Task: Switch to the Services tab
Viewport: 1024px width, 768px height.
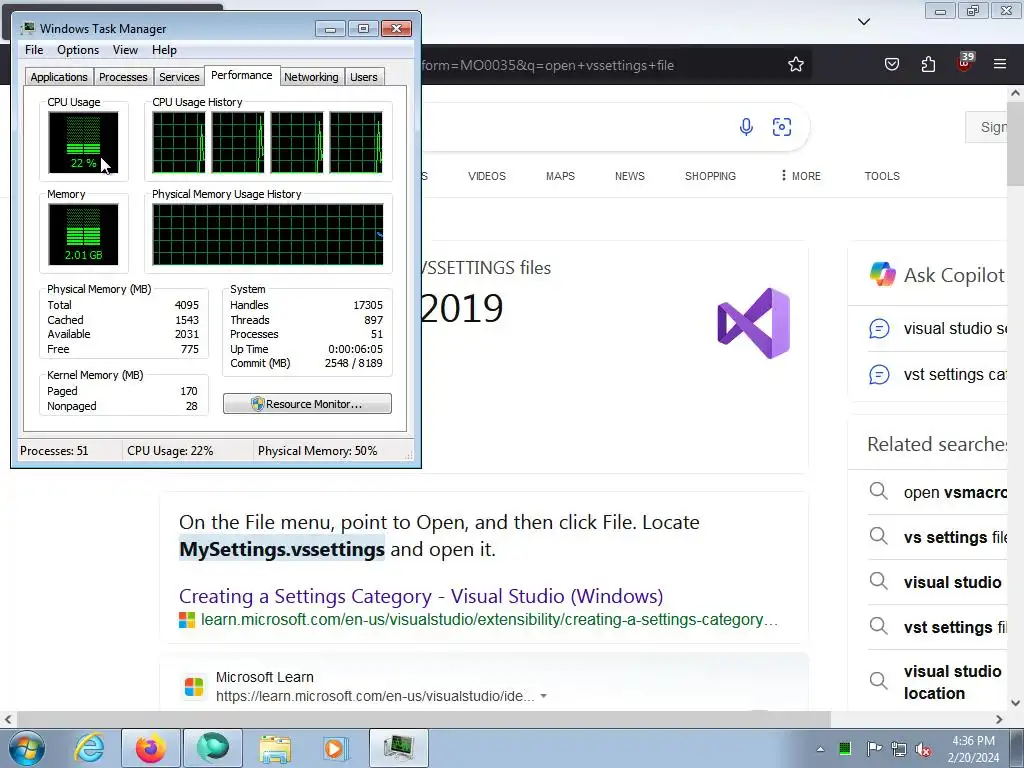Action: click(x=179, y=77)
